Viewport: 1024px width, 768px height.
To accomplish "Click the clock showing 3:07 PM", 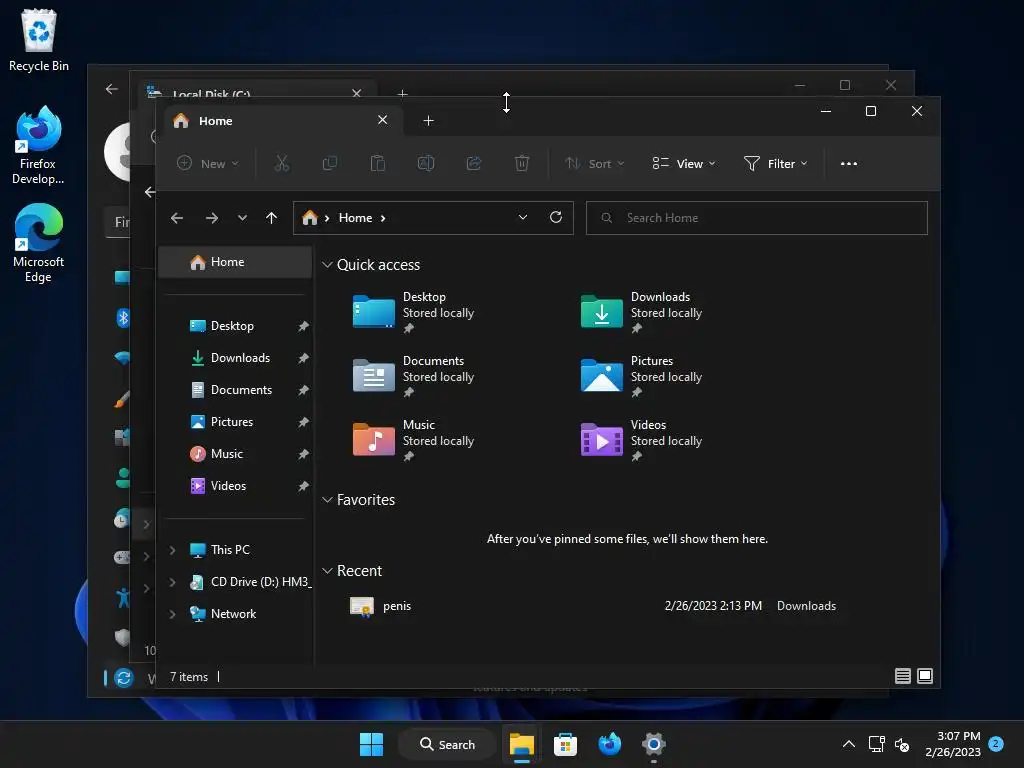I will click(953, 744).
